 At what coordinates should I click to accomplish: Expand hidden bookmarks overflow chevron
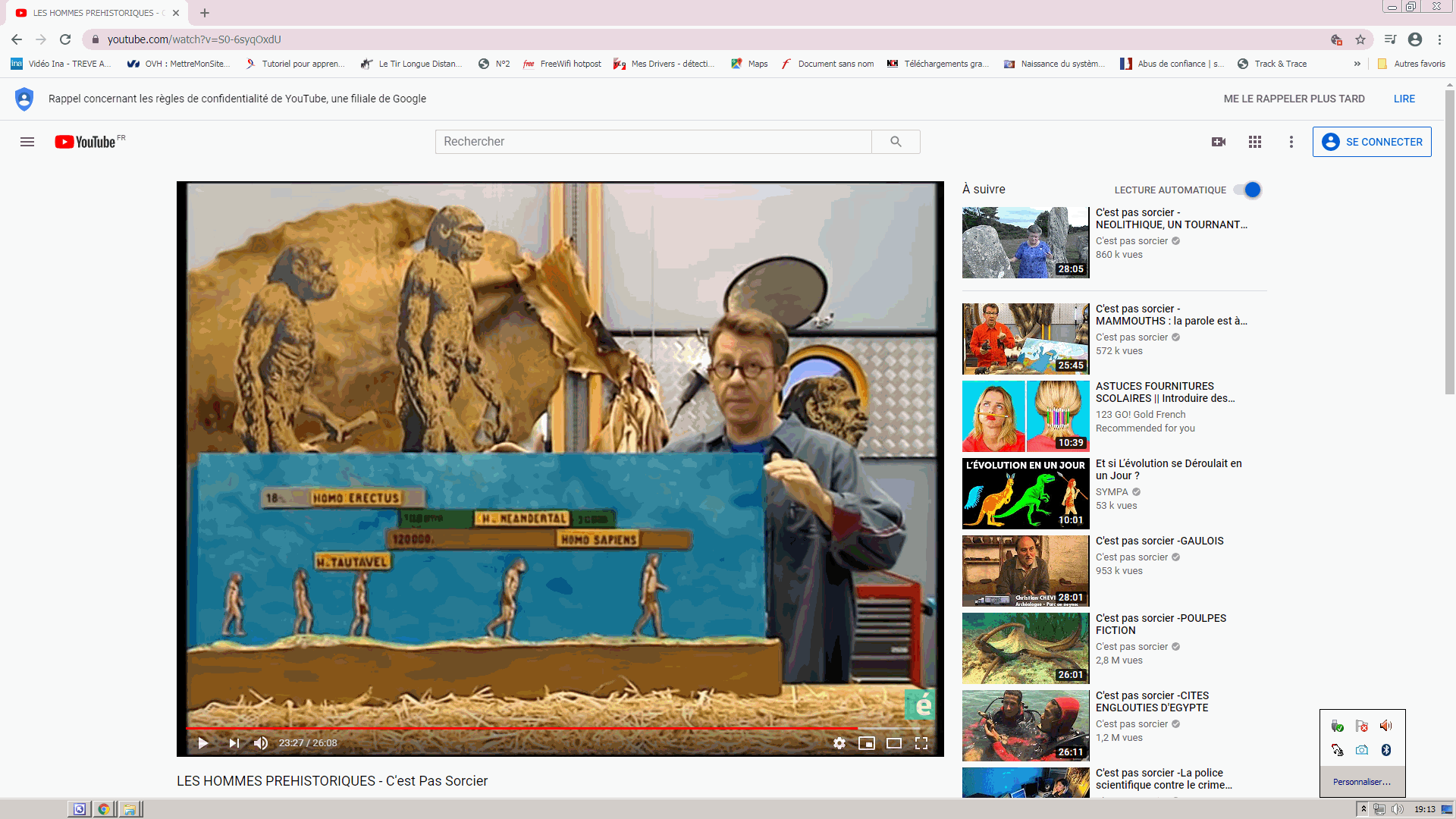pos(1357,64)
